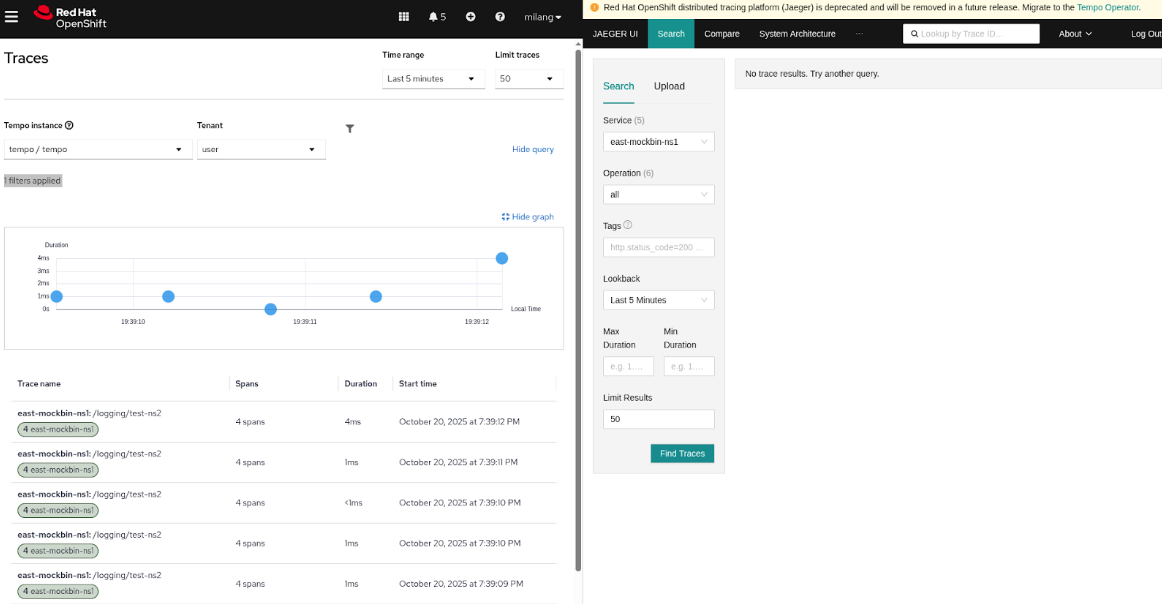Click the Lookup by Trace ID field
Screen dimensions: 1162x604
pyautogui.click(x=971, y=34)
